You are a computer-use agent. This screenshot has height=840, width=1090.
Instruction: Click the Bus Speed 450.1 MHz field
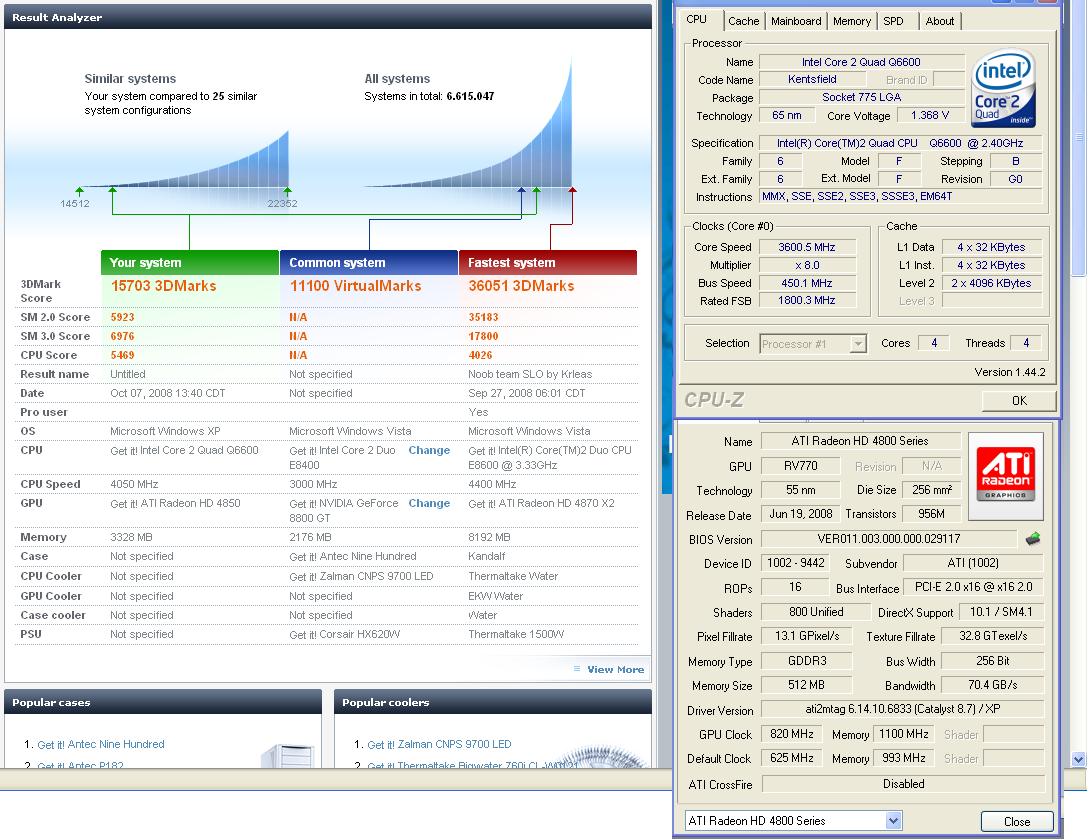pyautogui.click(x=807, y=284)
